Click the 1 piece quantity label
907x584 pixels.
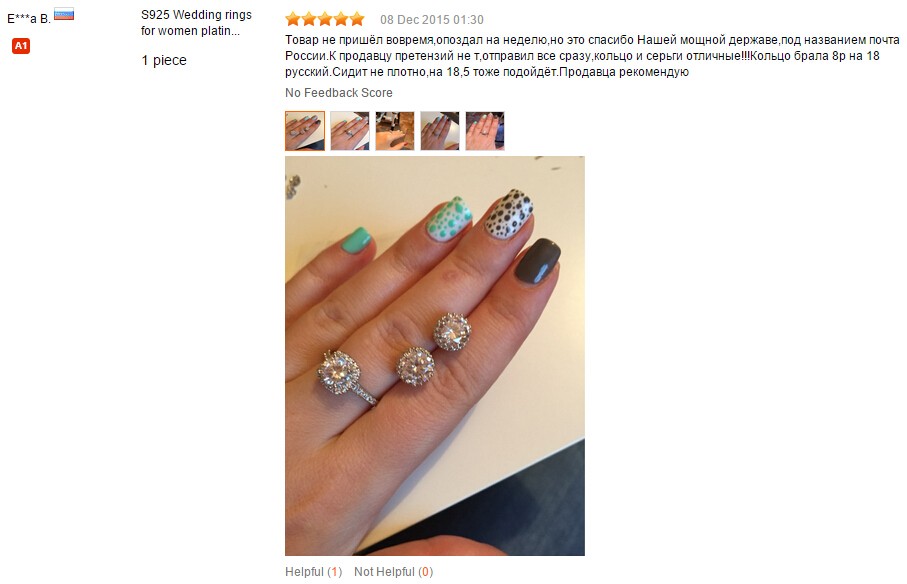point(164,60)
